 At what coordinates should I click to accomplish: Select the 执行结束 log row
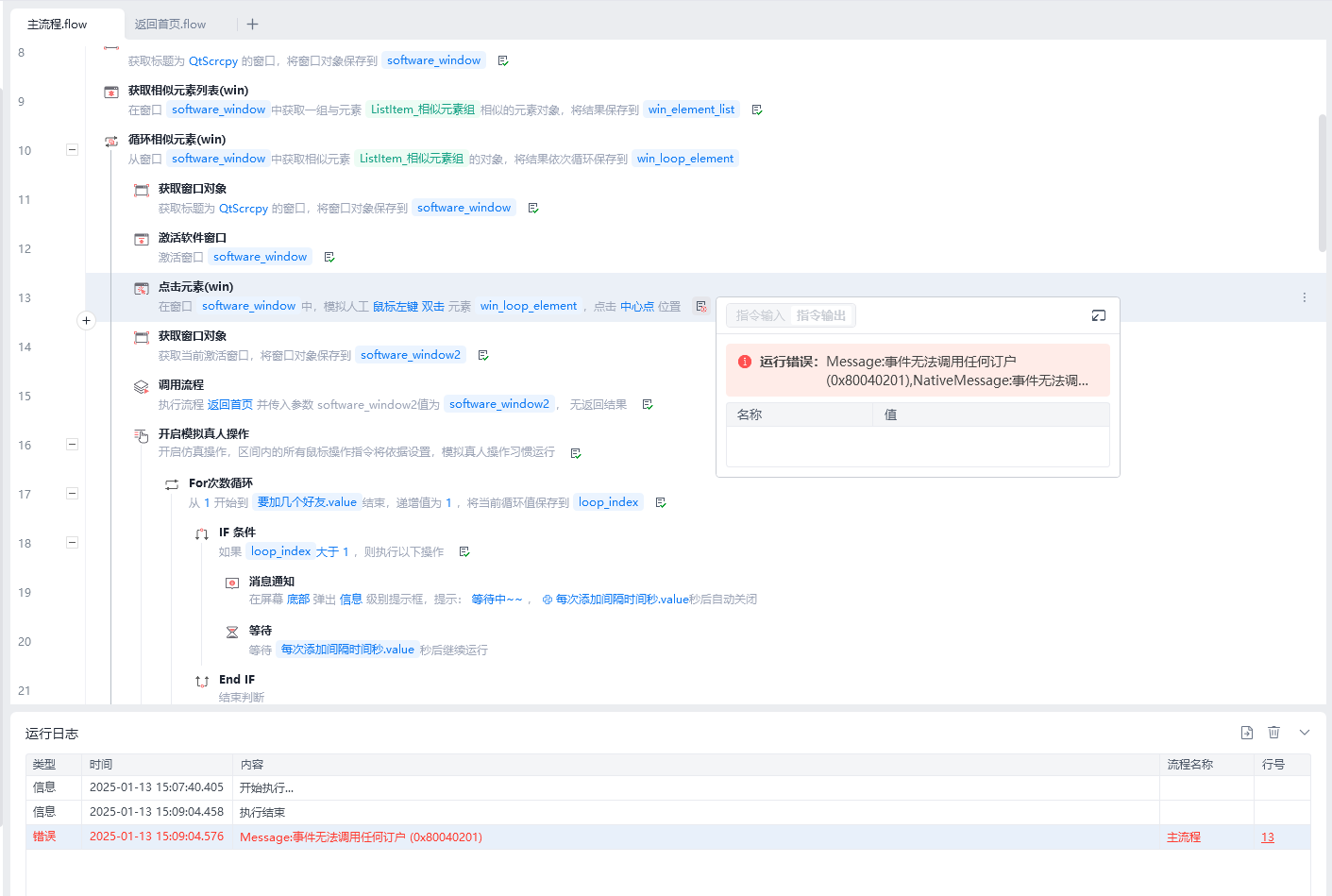(x=667, y=812)
